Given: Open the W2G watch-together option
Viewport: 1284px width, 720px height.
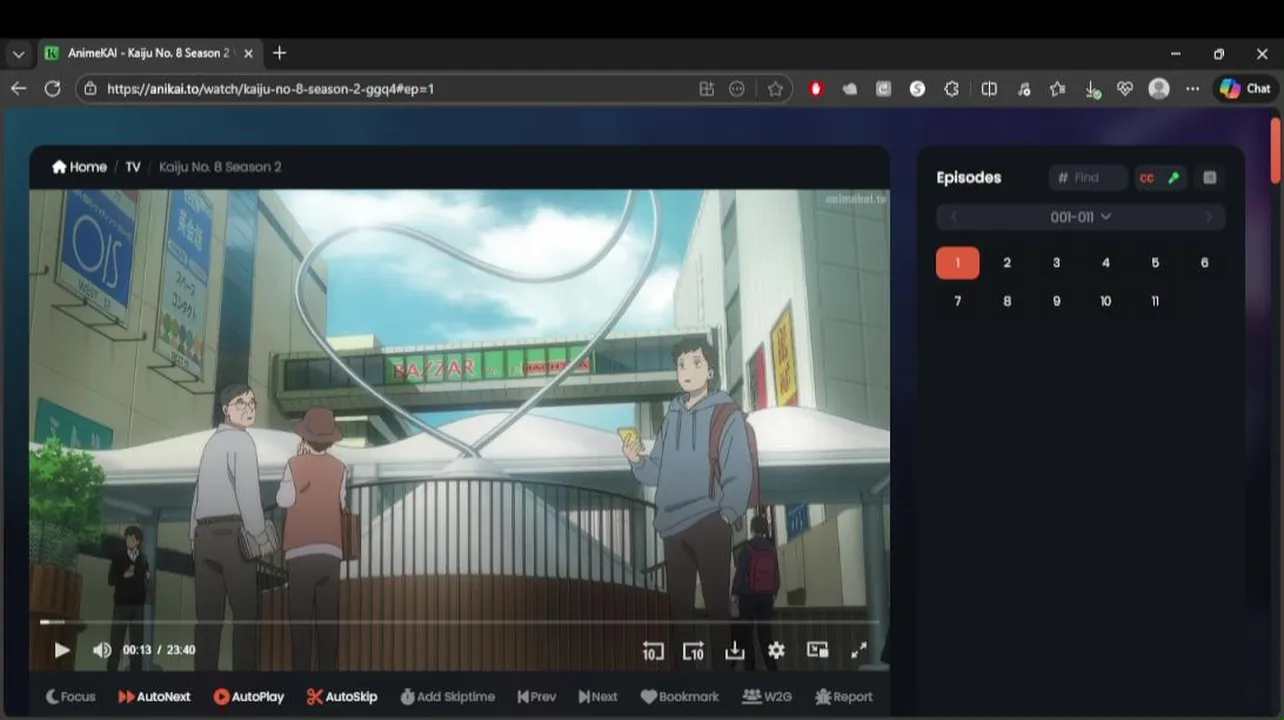Looking at the screenshot, I should pyautogui.click(x=767, y=697).
